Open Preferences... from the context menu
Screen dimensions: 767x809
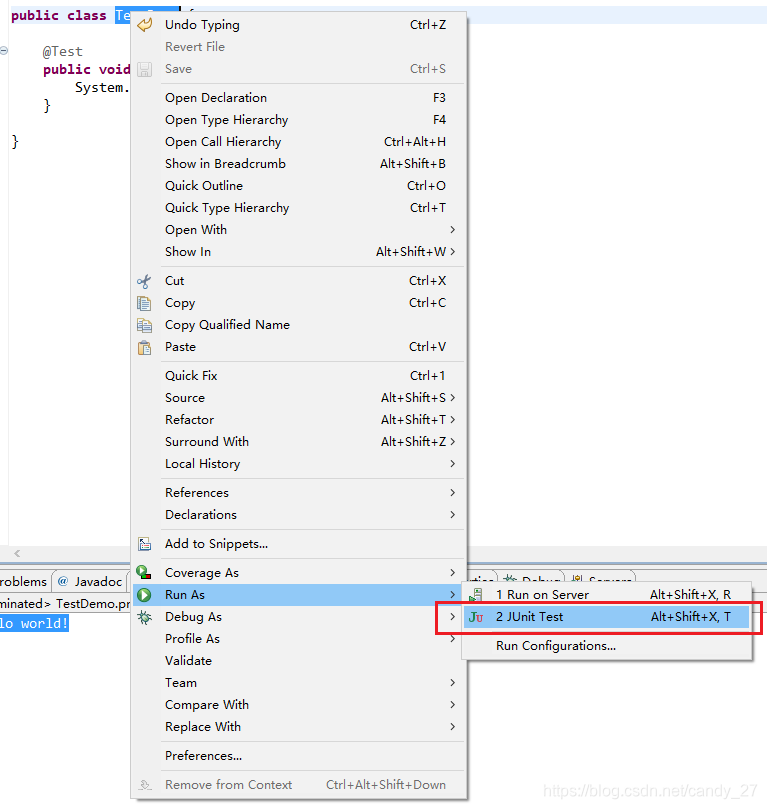coord(299,756)
